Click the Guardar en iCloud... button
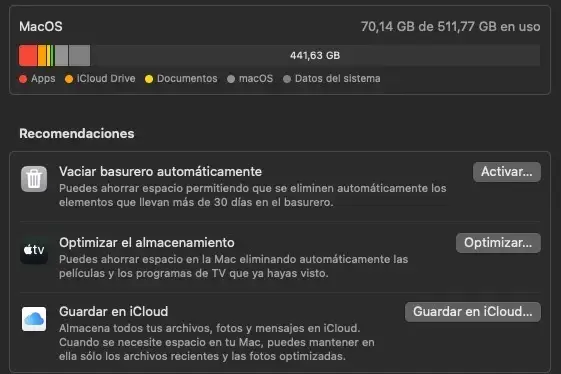 [473, 312]
